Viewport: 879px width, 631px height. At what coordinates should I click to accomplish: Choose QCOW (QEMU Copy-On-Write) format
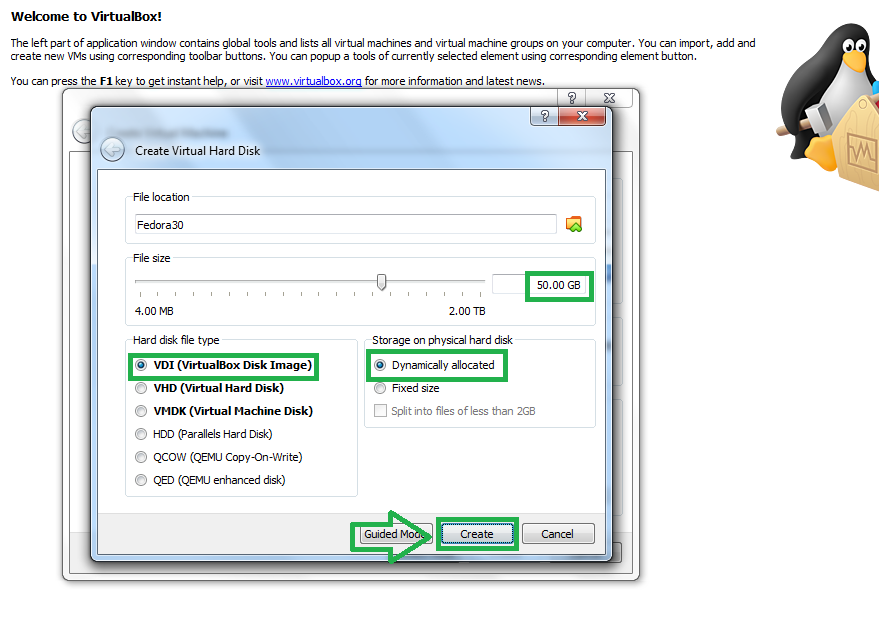(x=219, y=457)
